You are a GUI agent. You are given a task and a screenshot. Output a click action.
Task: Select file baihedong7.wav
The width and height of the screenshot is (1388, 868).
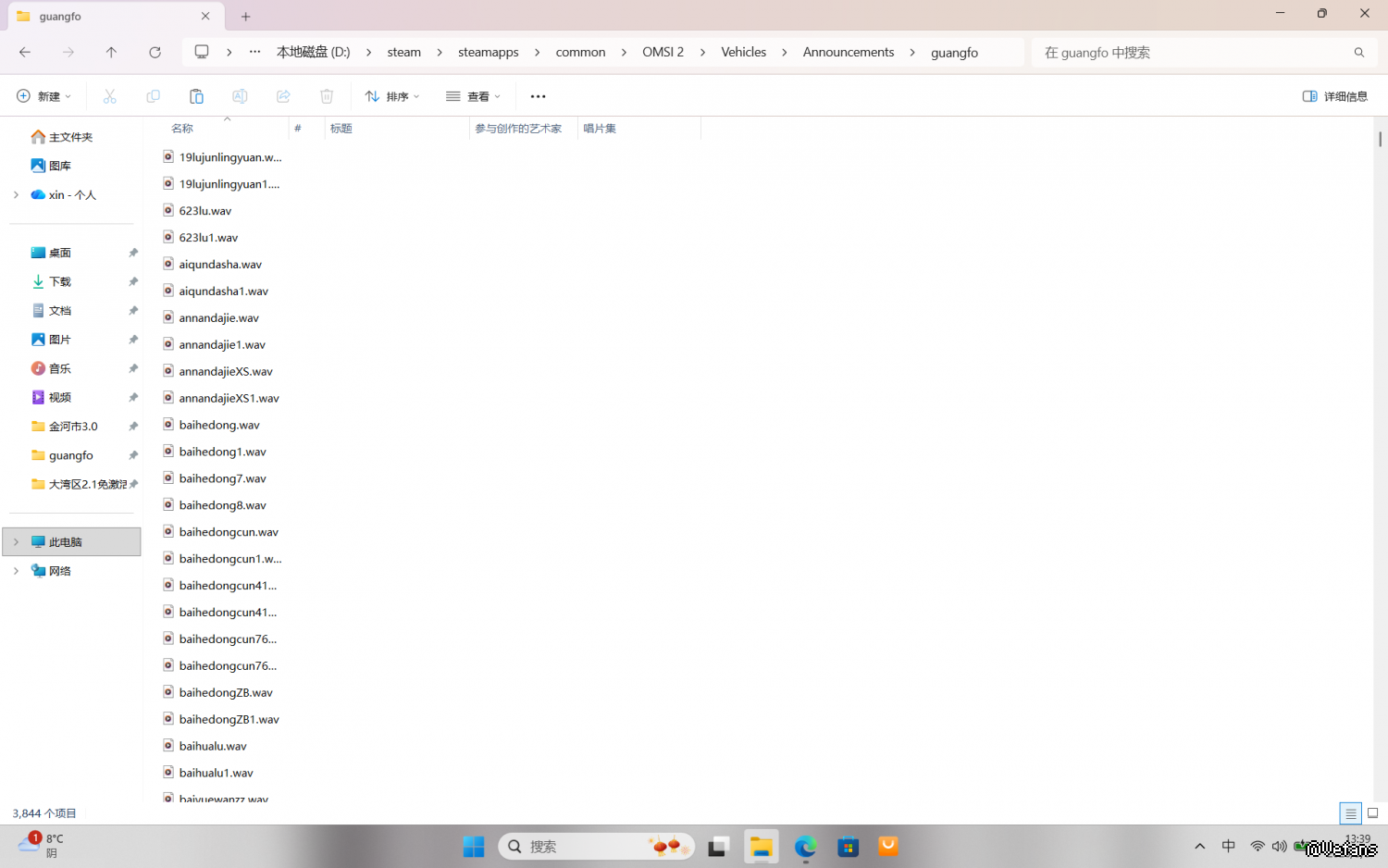click(222, 478)
